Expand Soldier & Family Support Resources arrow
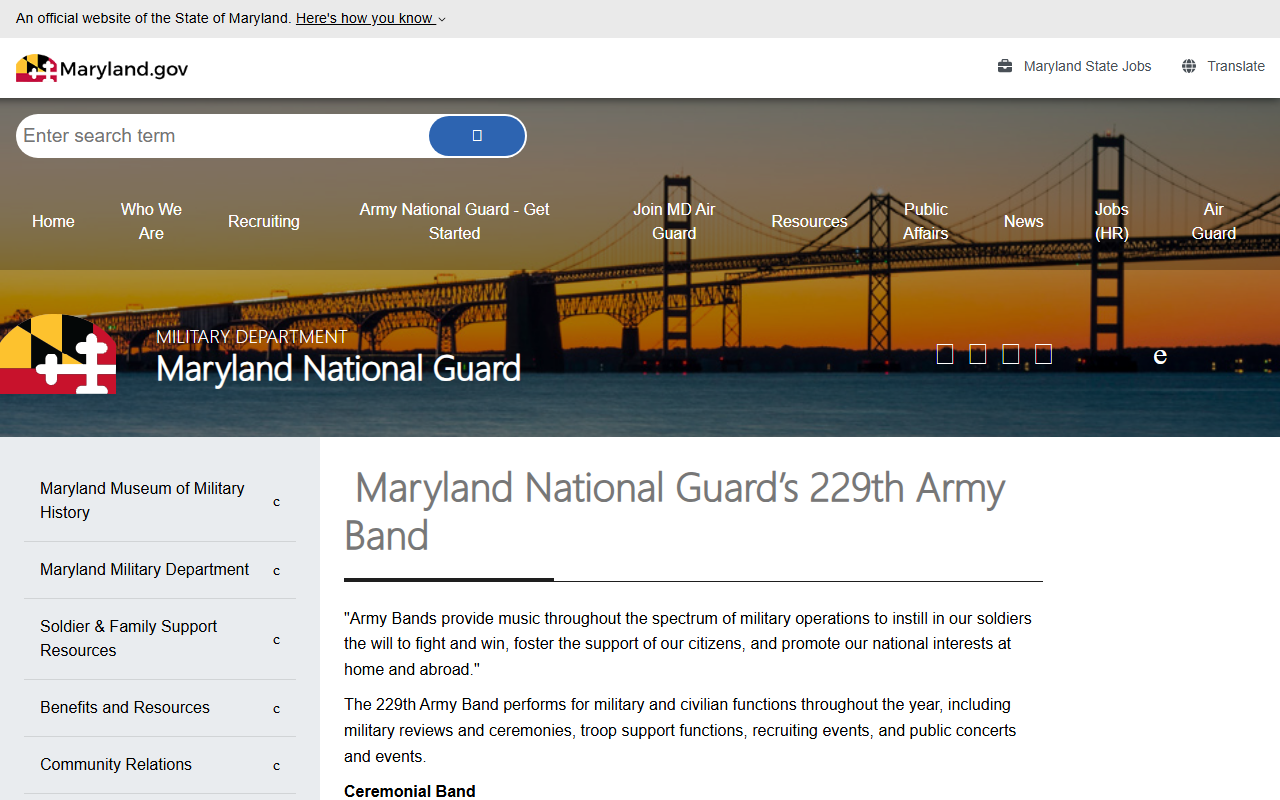Viewport: 1280px width, 800px height. click(277, 639)
